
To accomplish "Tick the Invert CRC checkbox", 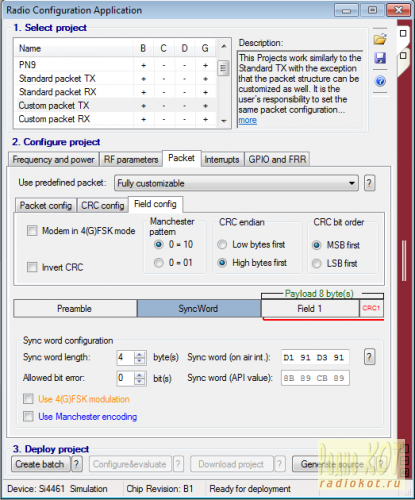I will click(x=32, y=267).
